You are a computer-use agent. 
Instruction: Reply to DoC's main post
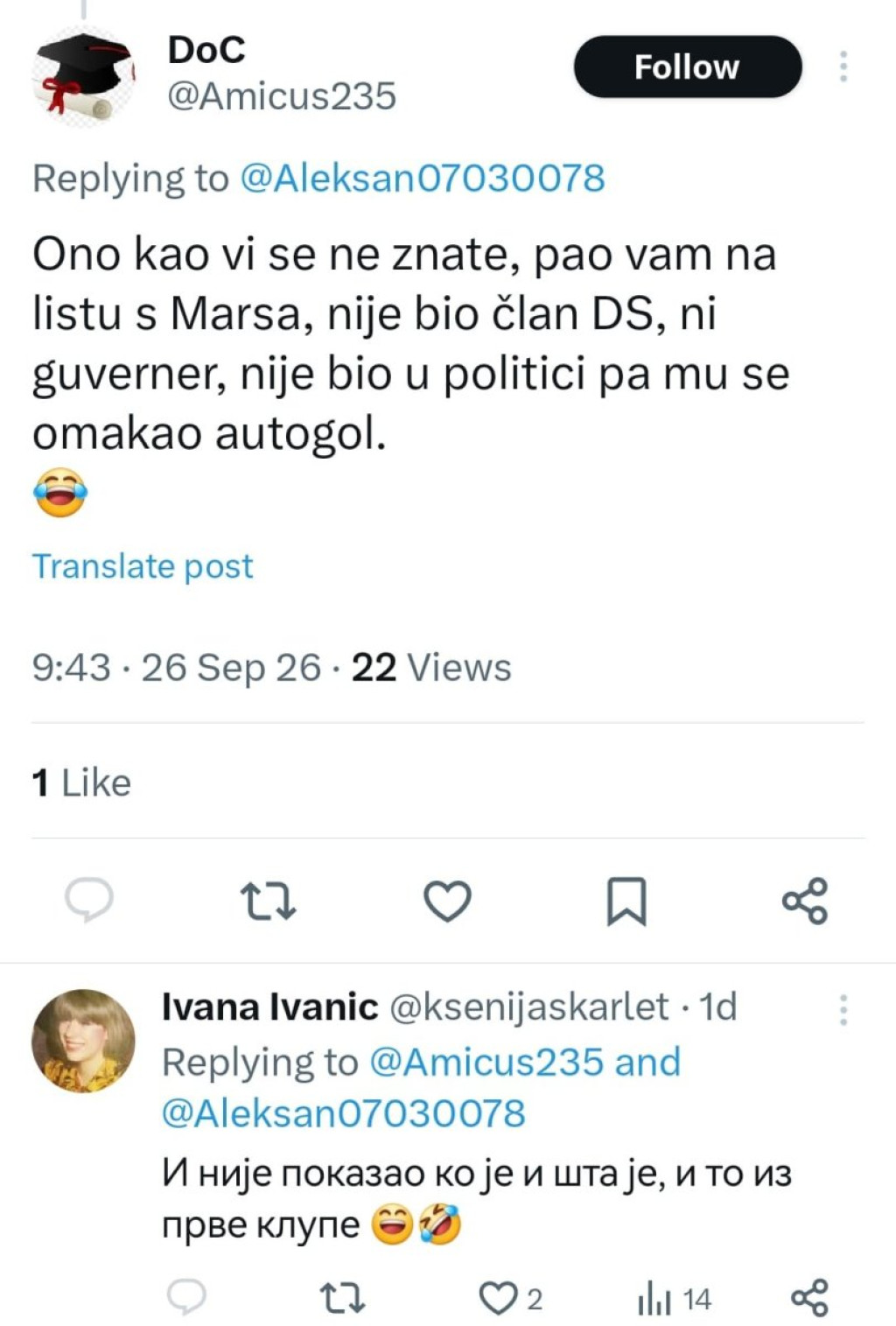tap(89, 900)
